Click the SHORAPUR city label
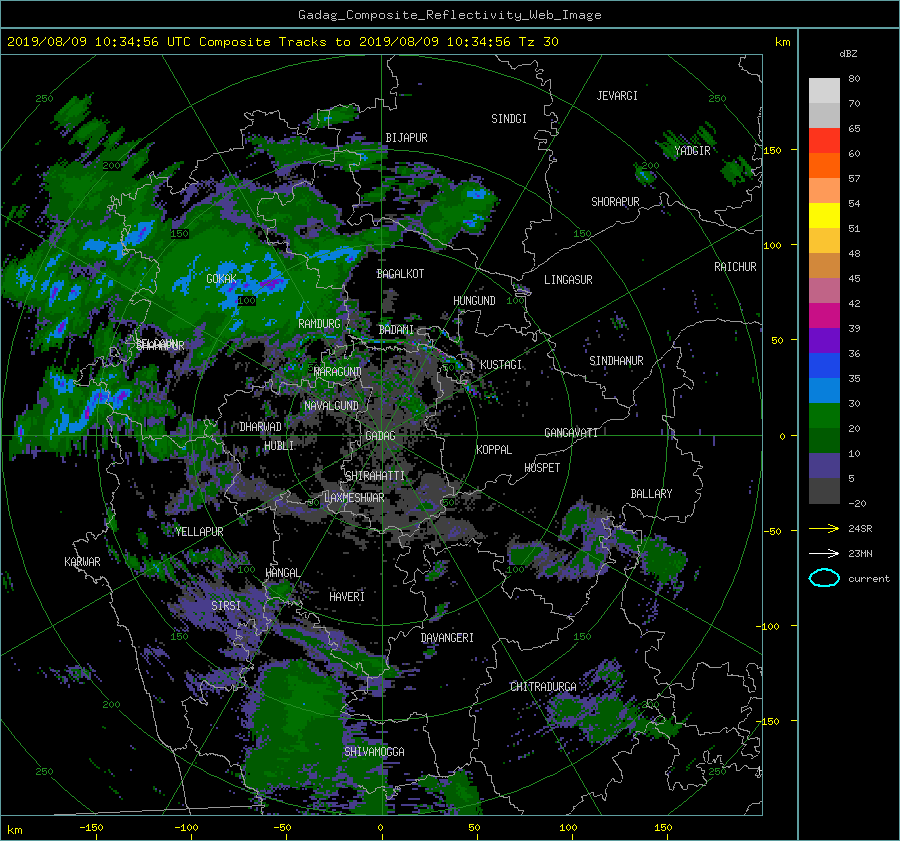The image size is (900, 841). pyautogui.click(x=615, y=202)
